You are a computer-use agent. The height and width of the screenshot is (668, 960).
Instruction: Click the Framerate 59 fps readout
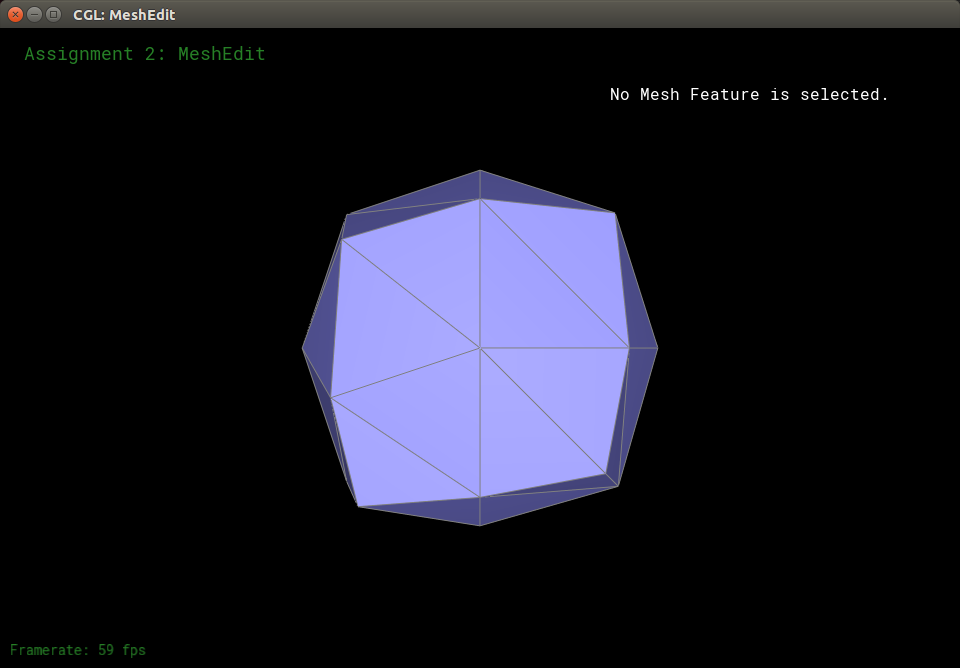tap(78, 650)
